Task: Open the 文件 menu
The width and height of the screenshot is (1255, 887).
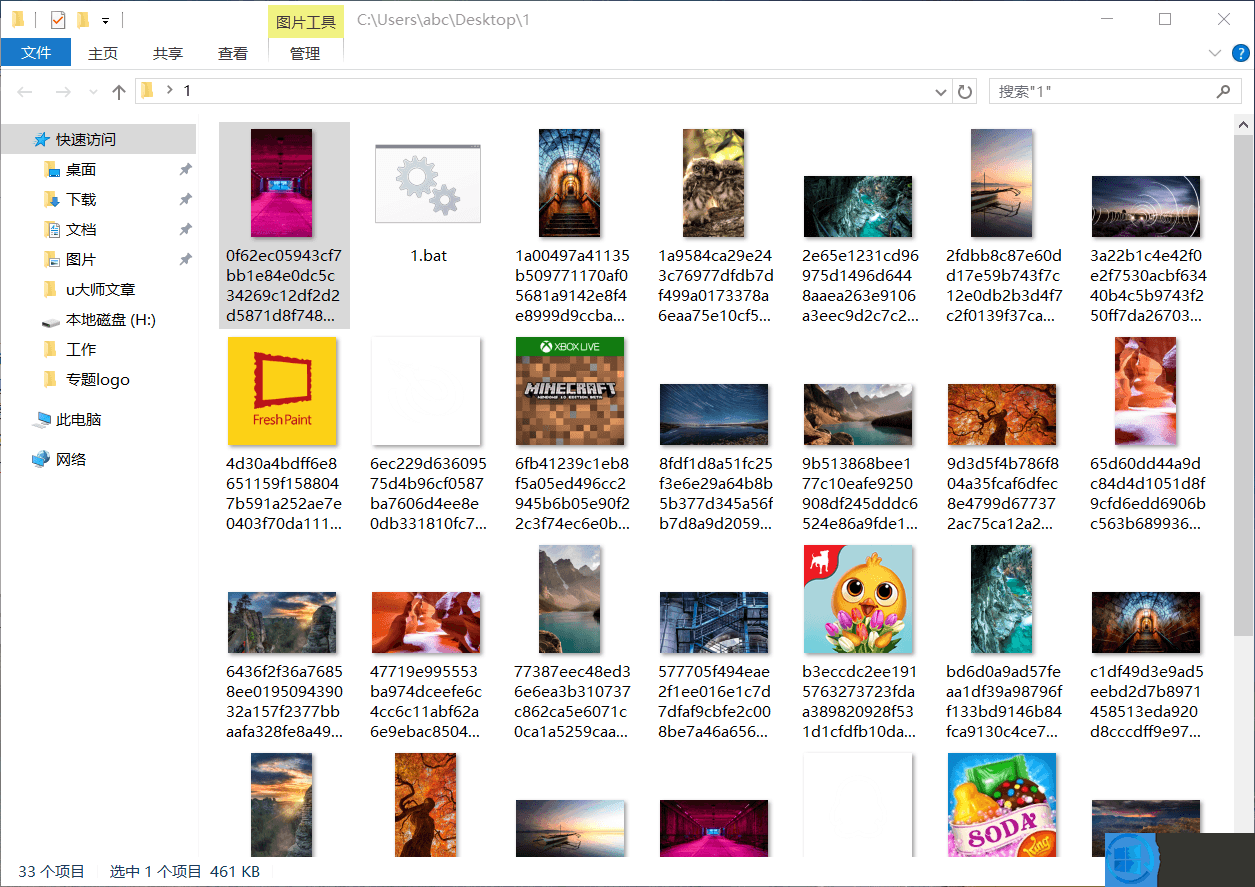Action: tap(36, 53)
